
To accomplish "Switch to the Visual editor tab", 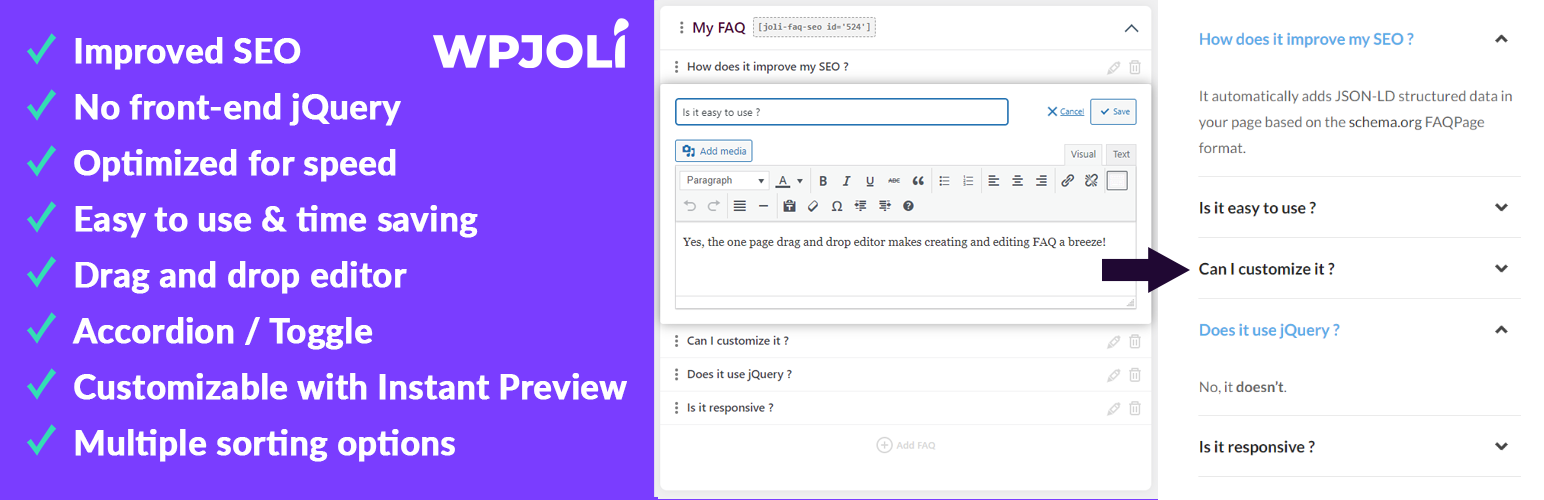I will [x=1083, y=154].
